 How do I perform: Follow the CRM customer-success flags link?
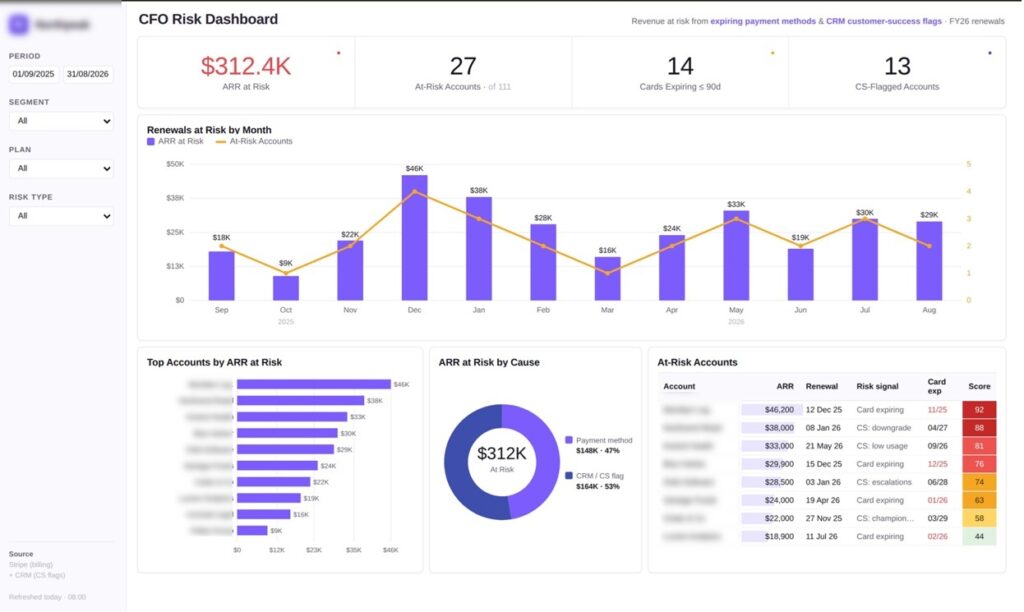pos(884,21)
